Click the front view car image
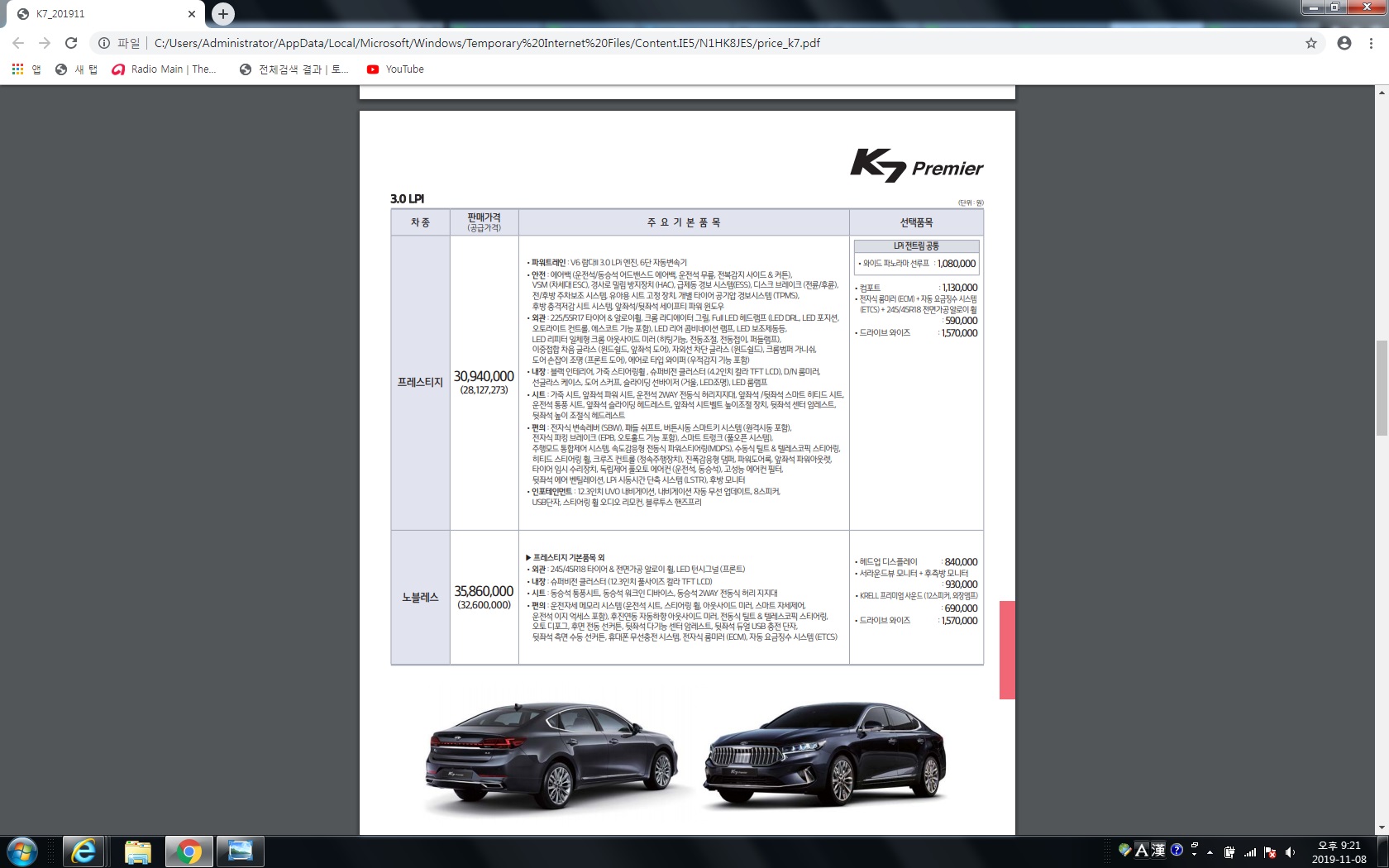The width and height of the screenshot is (1389, 868). pyautogui.click(x=824, y=754)
